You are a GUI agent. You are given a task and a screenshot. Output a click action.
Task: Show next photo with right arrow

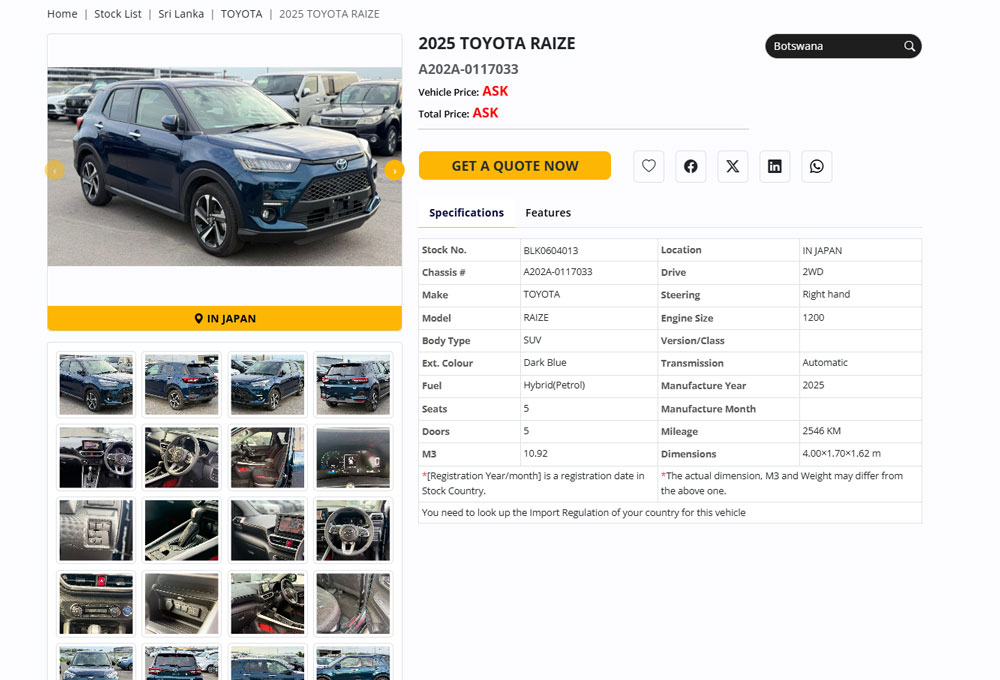[395, 170]
